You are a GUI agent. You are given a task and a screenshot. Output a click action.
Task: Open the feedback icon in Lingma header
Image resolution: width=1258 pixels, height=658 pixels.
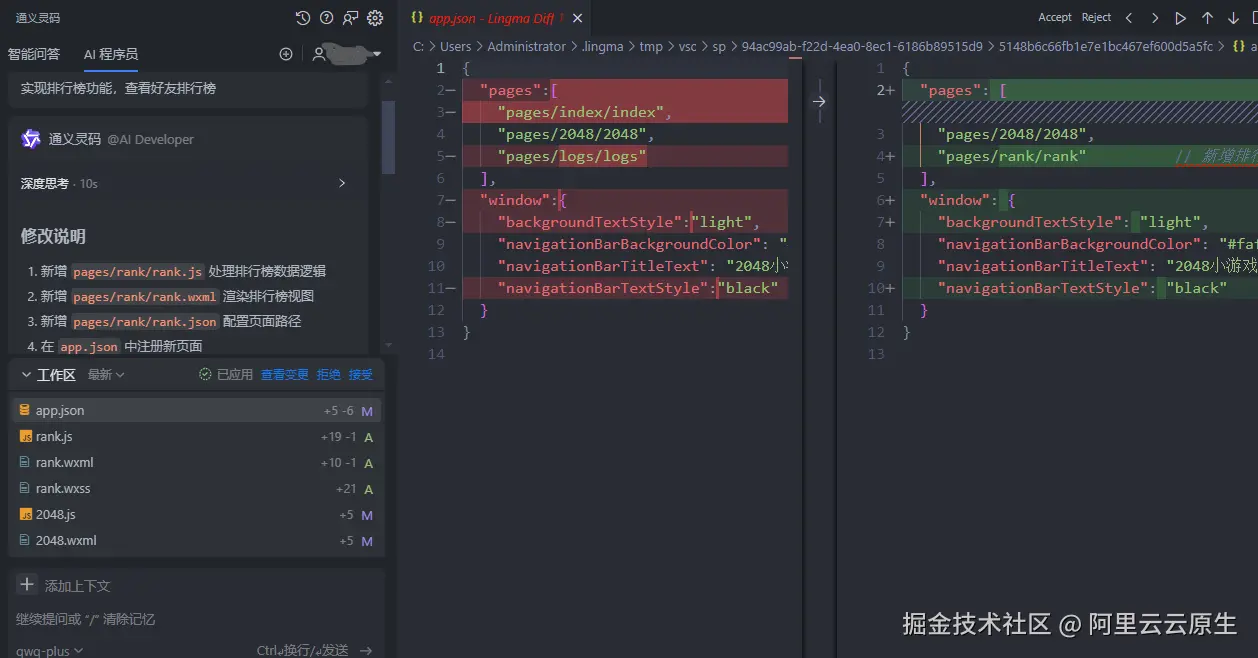[351, 18]
